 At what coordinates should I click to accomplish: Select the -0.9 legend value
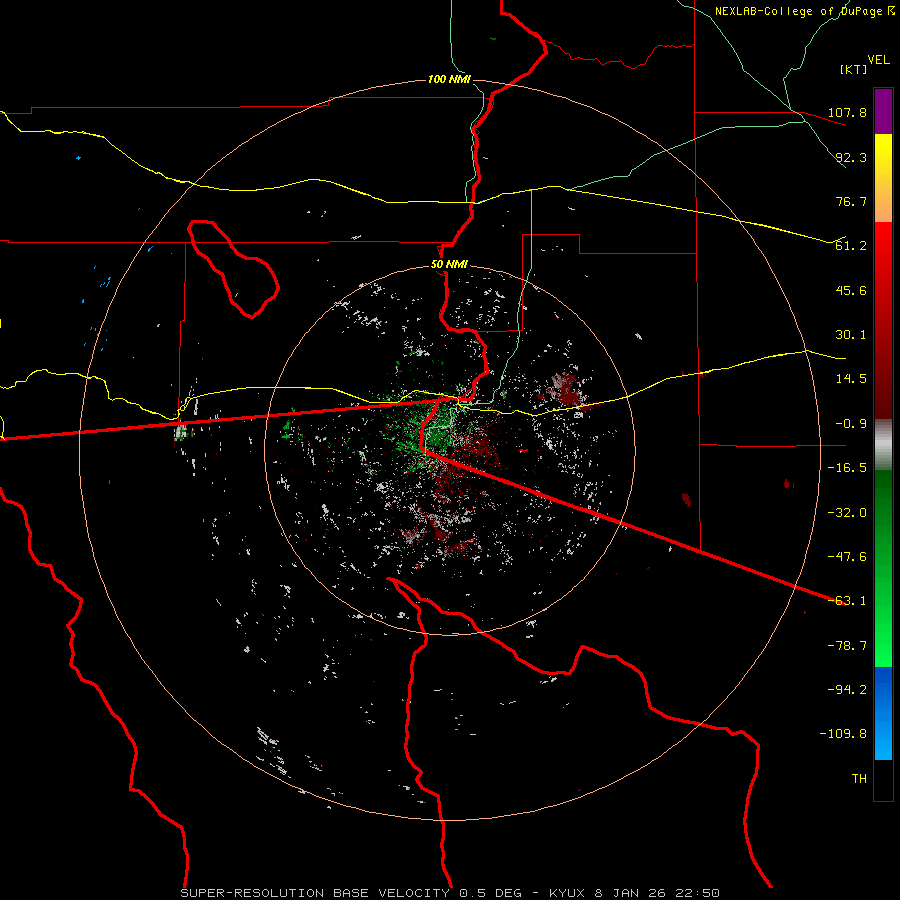click(x=851, y=424)
